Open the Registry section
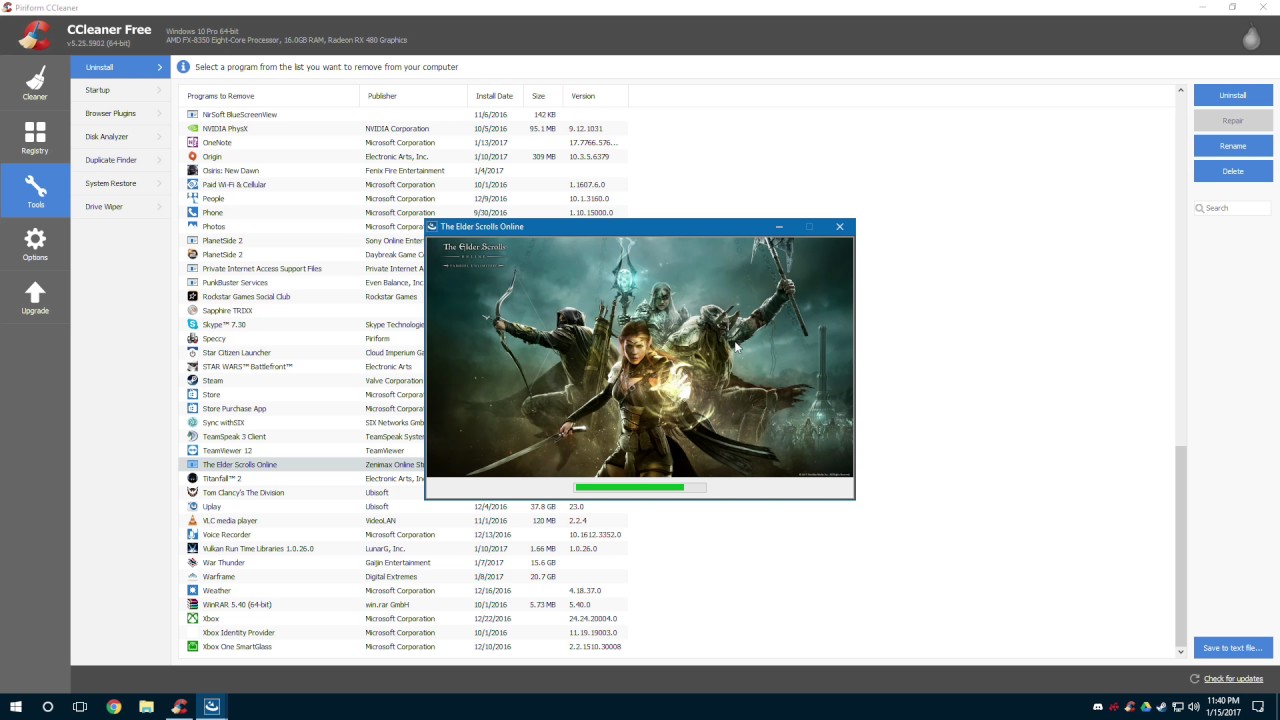This screenshot has height=720, width=1280. click(35, 137)
